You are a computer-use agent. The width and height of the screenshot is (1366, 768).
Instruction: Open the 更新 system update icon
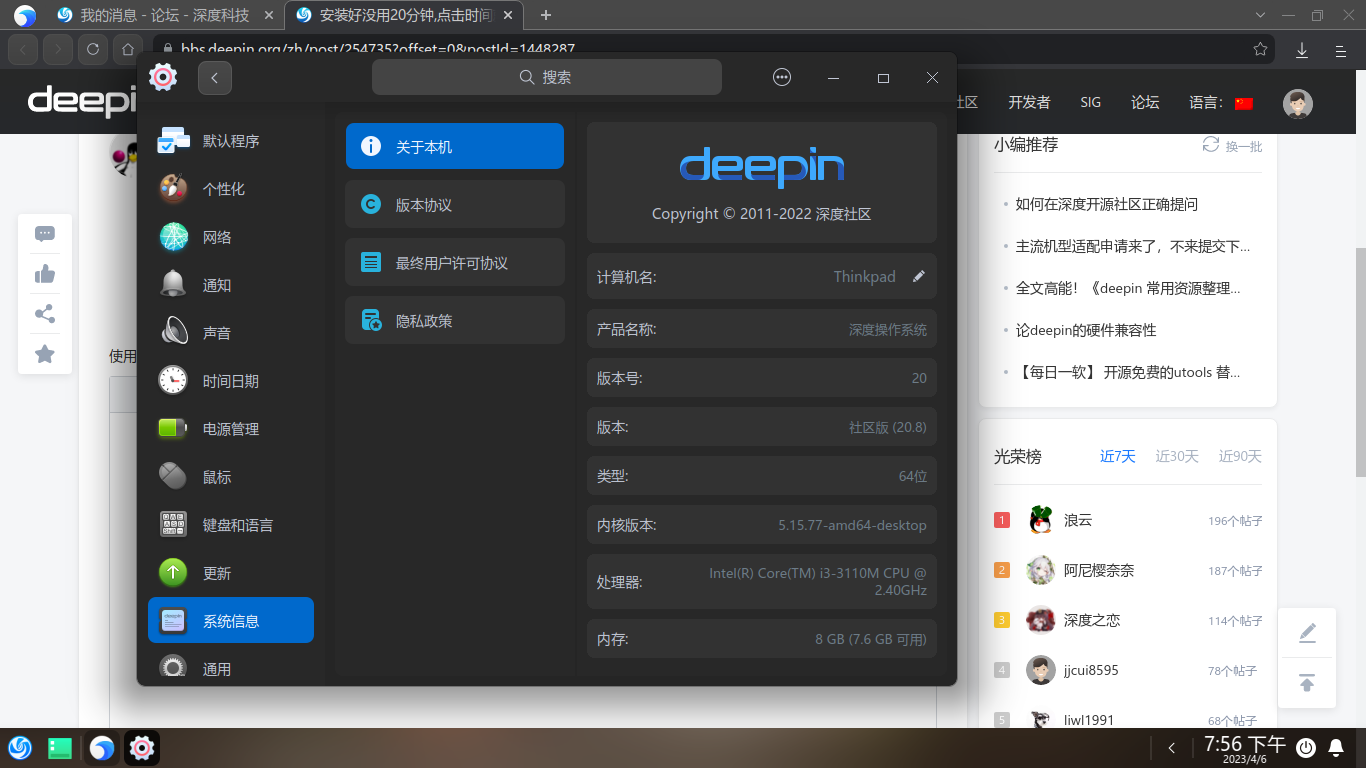(173, 572)
